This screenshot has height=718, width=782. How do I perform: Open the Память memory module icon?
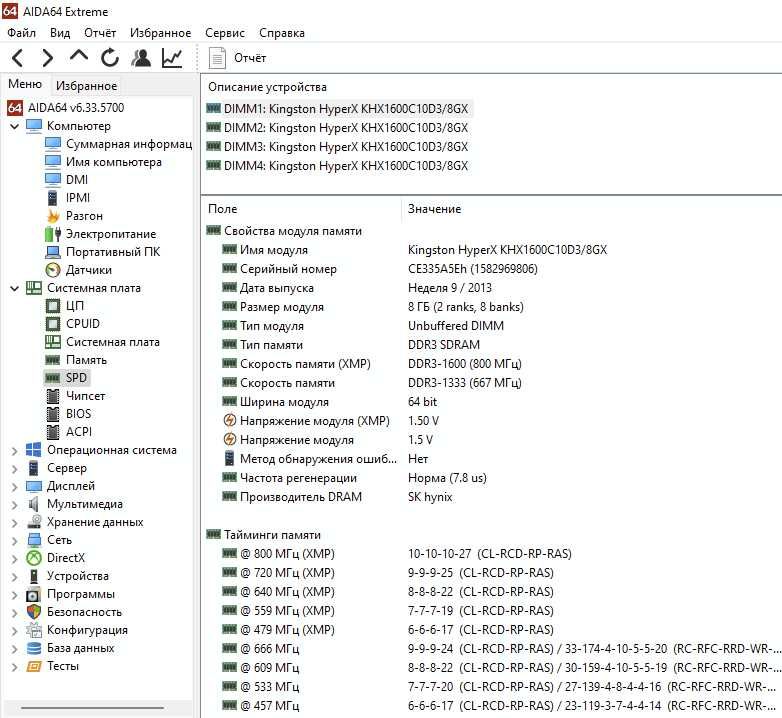[x=53, y=360]
